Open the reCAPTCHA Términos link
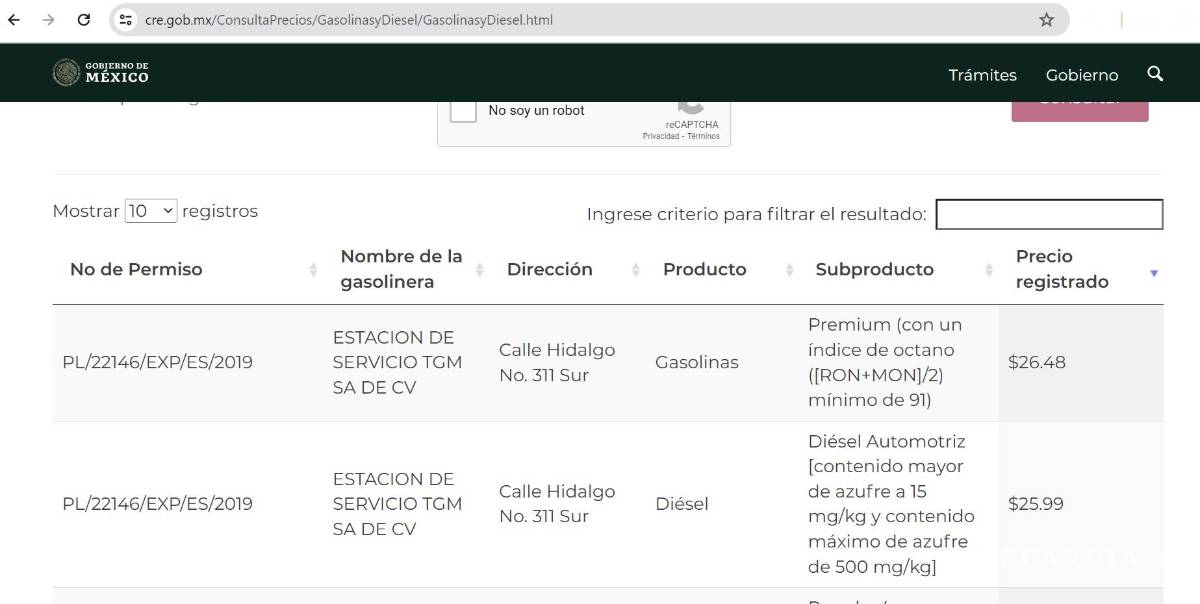 click(x=703, y=136)
